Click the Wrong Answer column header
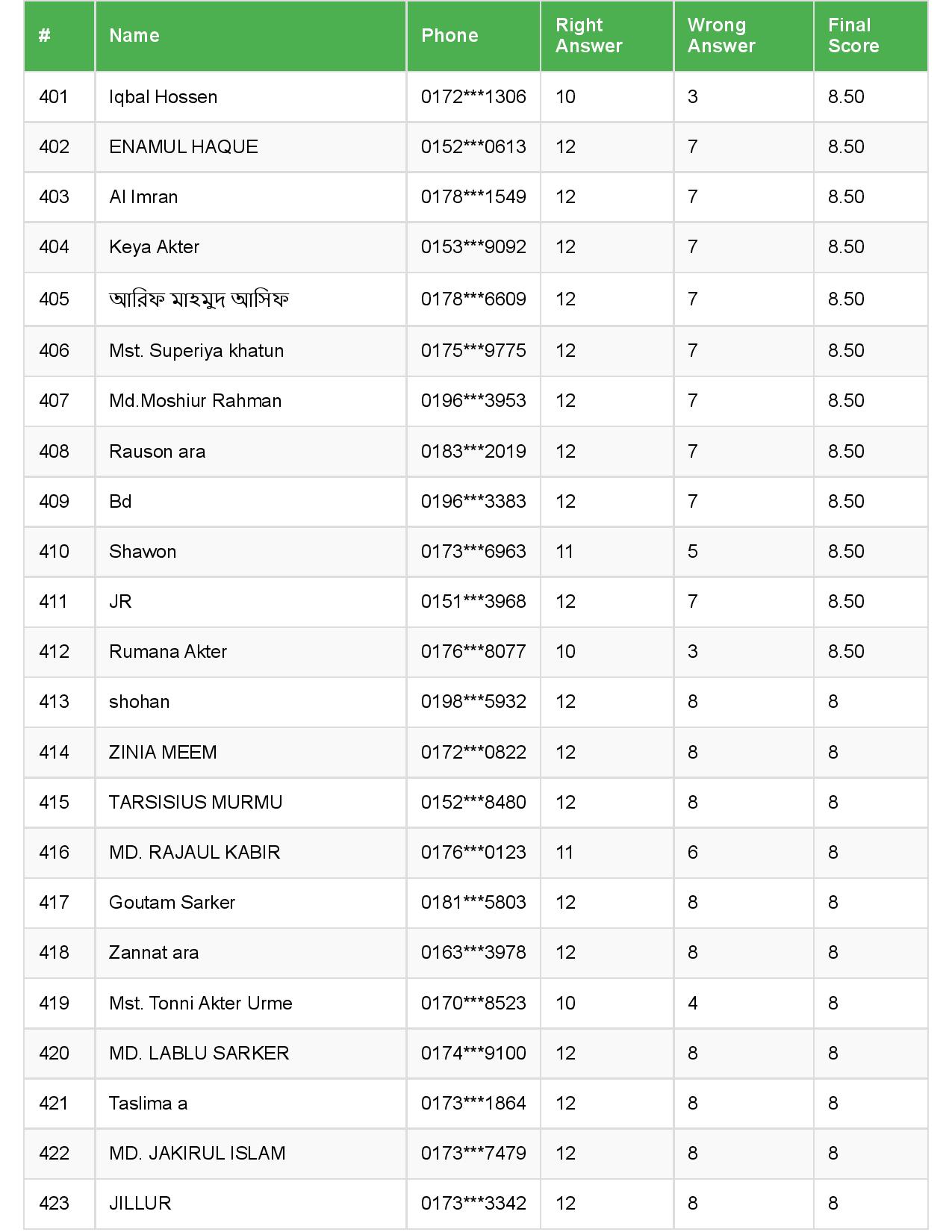Image resolution: width=952 pixels, height=1232 pixels. point(721,36)
